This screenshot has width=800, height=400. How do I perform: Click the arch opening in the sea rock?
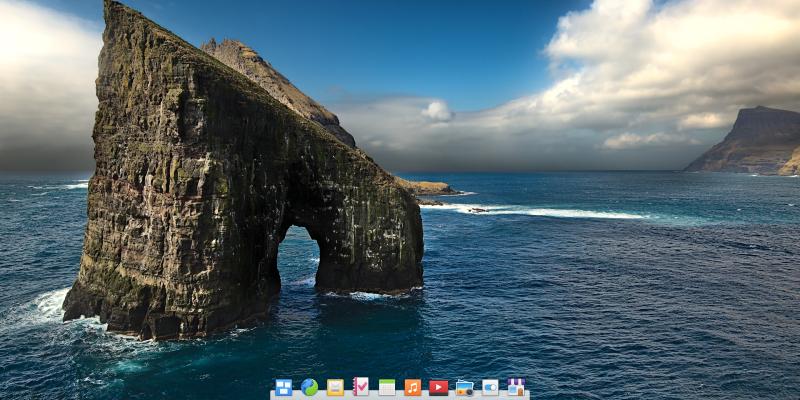(297, 258)
